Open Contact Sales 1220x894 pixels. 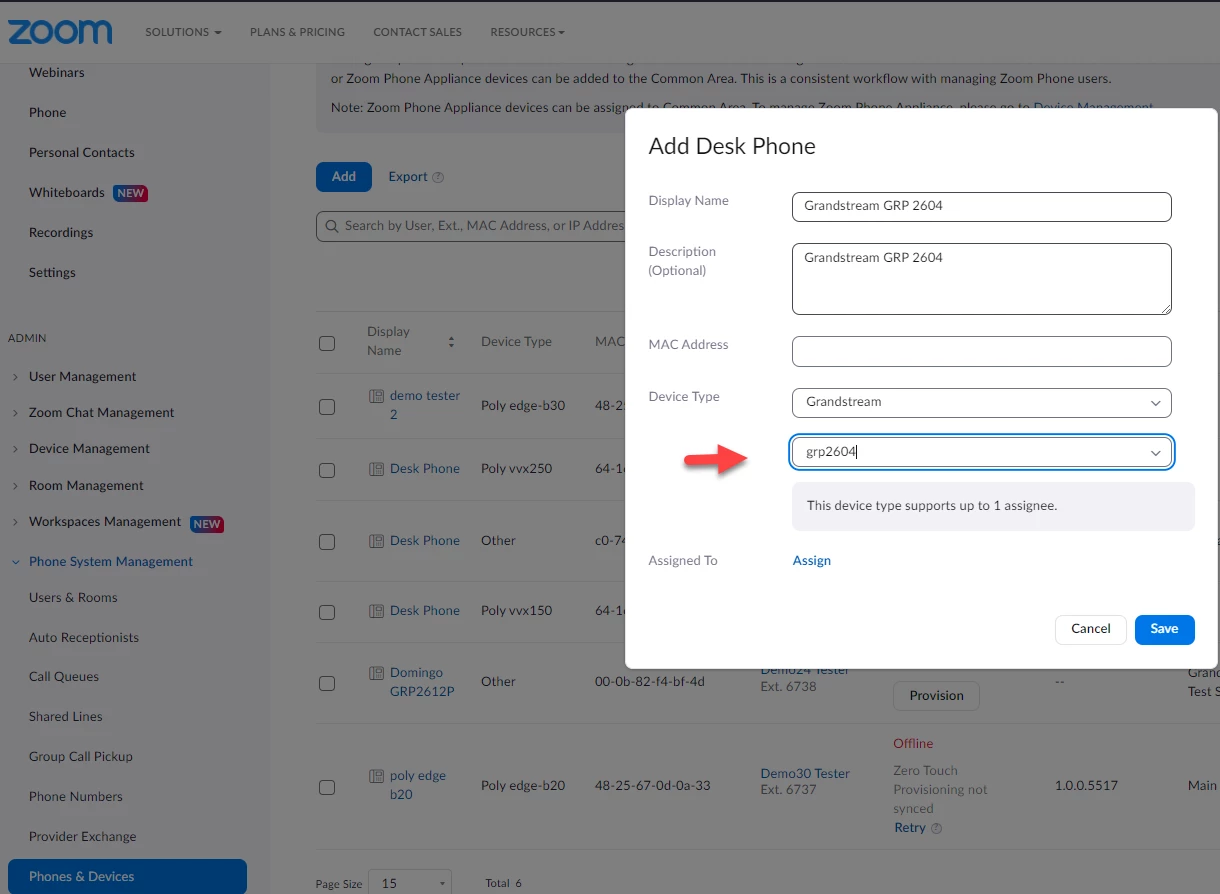click(417, 32)
